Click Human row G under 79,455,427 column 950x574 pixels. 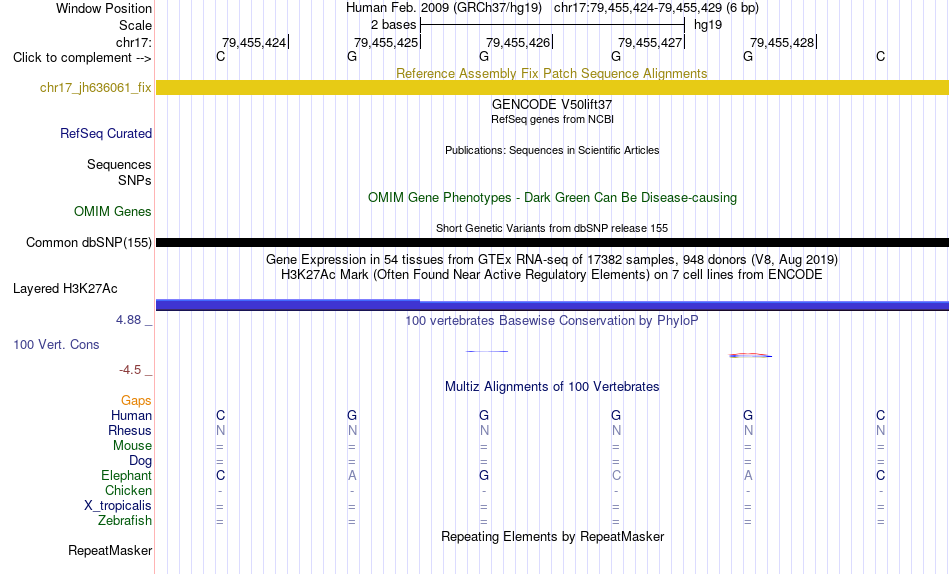tap(616, 415)
